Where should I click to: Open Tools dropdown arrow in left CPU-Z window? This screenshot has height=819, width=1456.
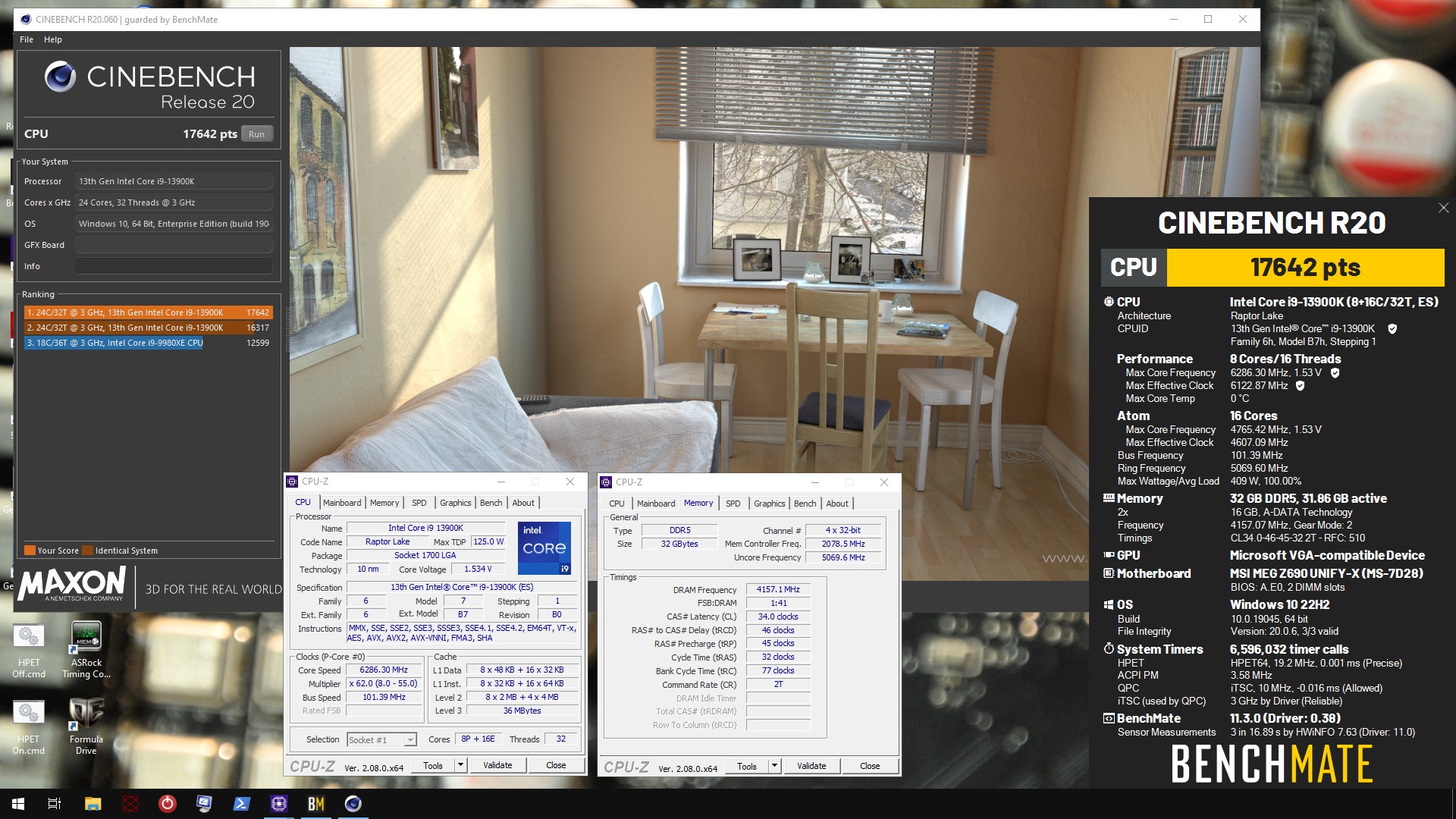point(460,765)
